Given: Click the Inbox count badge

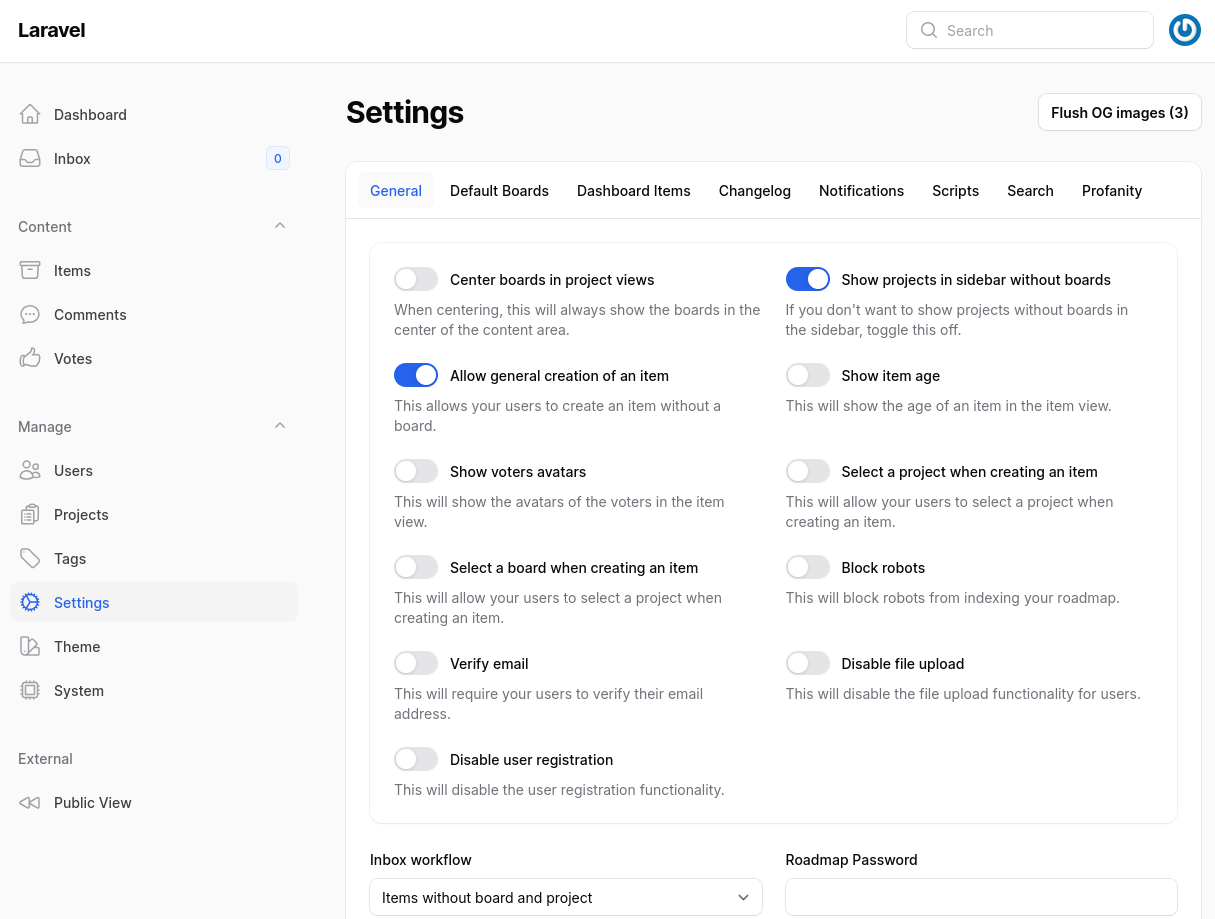Looking at the screenshot, I should pyautogui.click(x=278, y=158).
